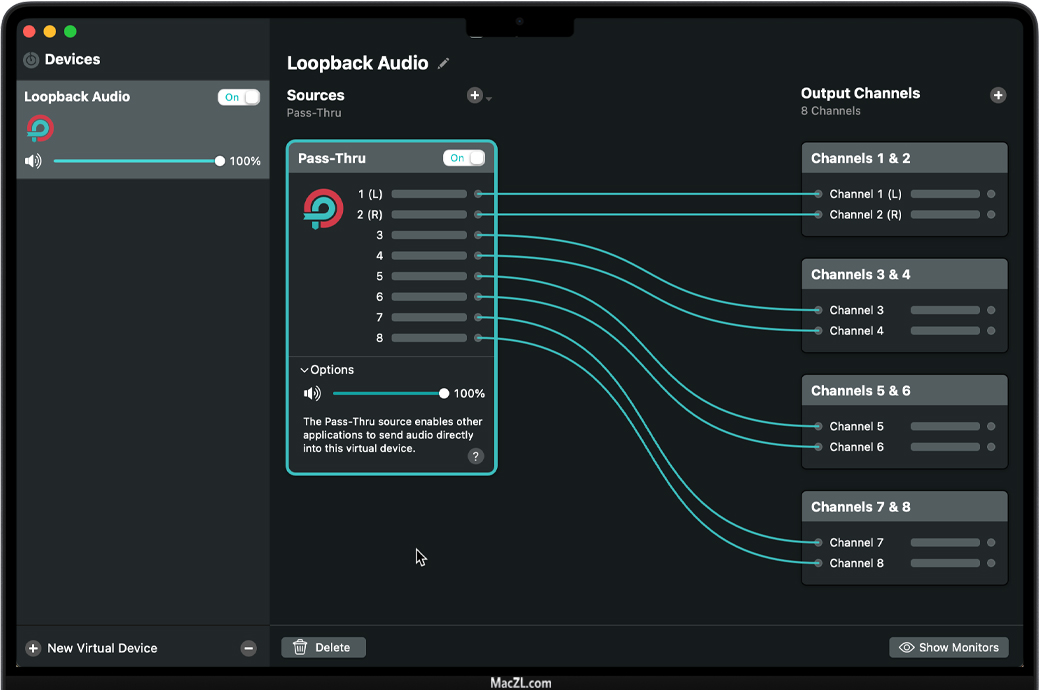Select the Channels 7 & 8 output header
The image size is (1040, 690).
904,507
